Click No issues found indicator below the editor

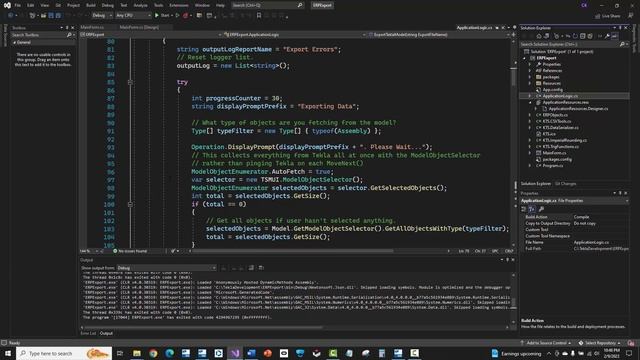[x=130, y=251]
